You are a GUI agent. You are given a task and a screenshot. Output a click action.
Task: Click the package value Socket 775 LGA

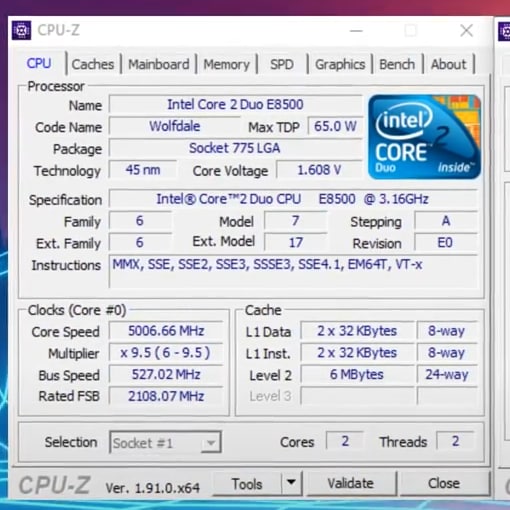235,148
